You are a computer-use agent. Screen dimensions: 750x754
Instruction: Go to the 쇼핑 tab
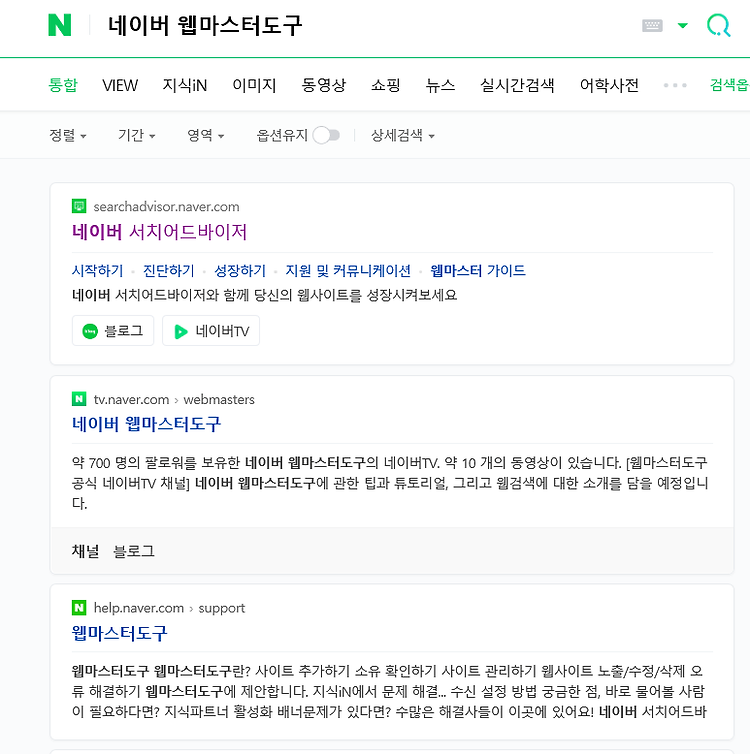[386, 85]
